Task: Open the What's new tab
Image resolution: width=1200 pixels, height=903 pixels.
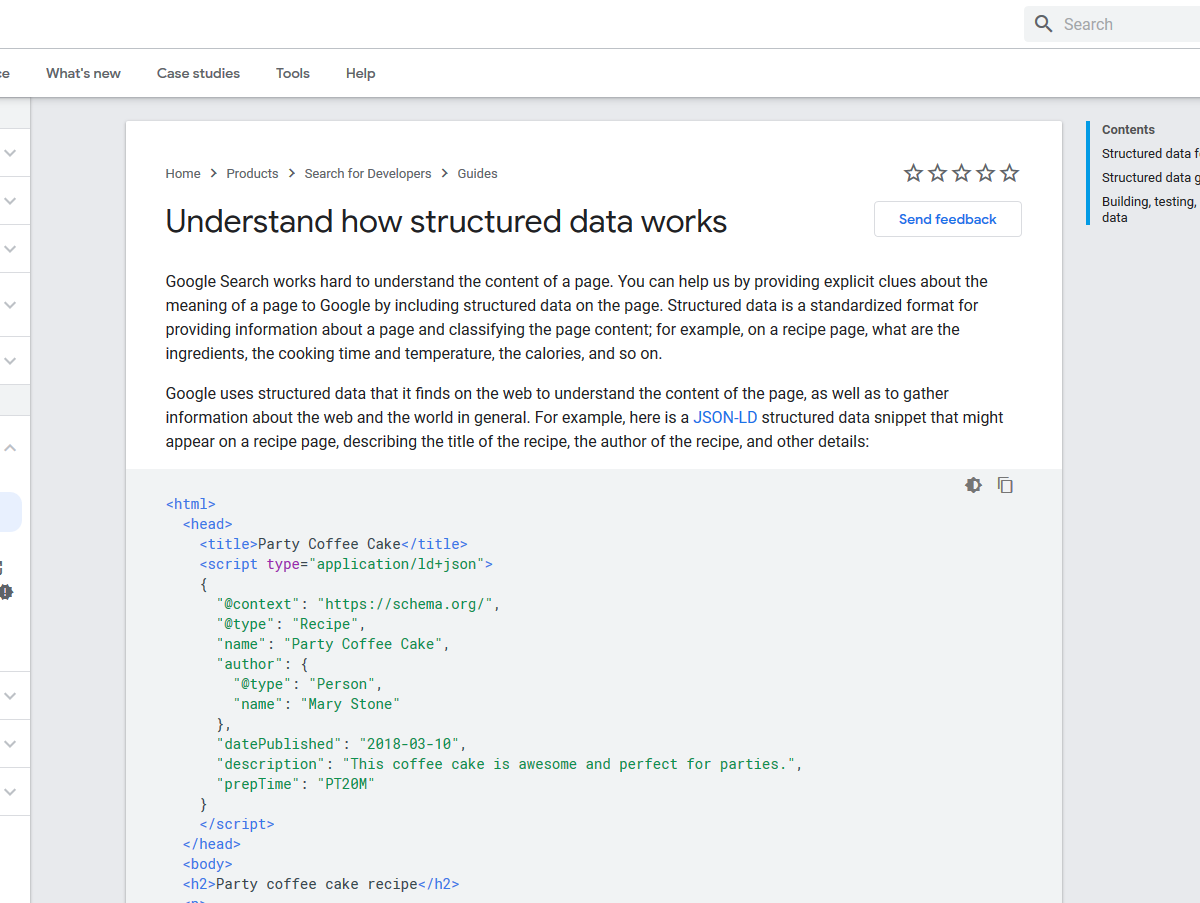Action: [x=83, y=73]
